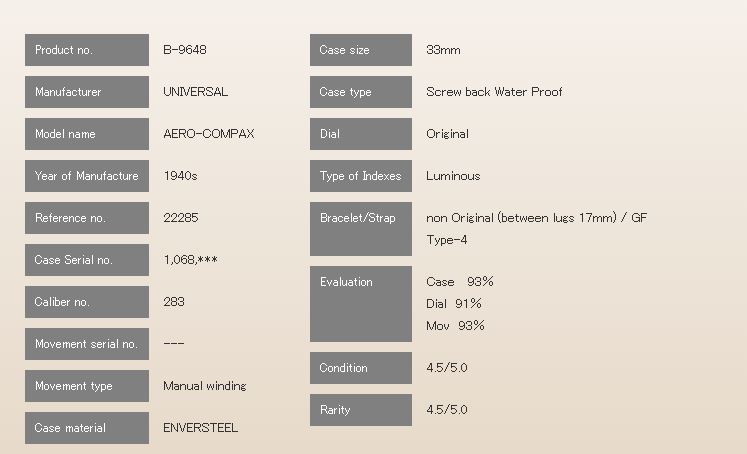Click the Reference no. label cell
The width and height of the screenshot is (747, 454).
click(x=87, y=218)
